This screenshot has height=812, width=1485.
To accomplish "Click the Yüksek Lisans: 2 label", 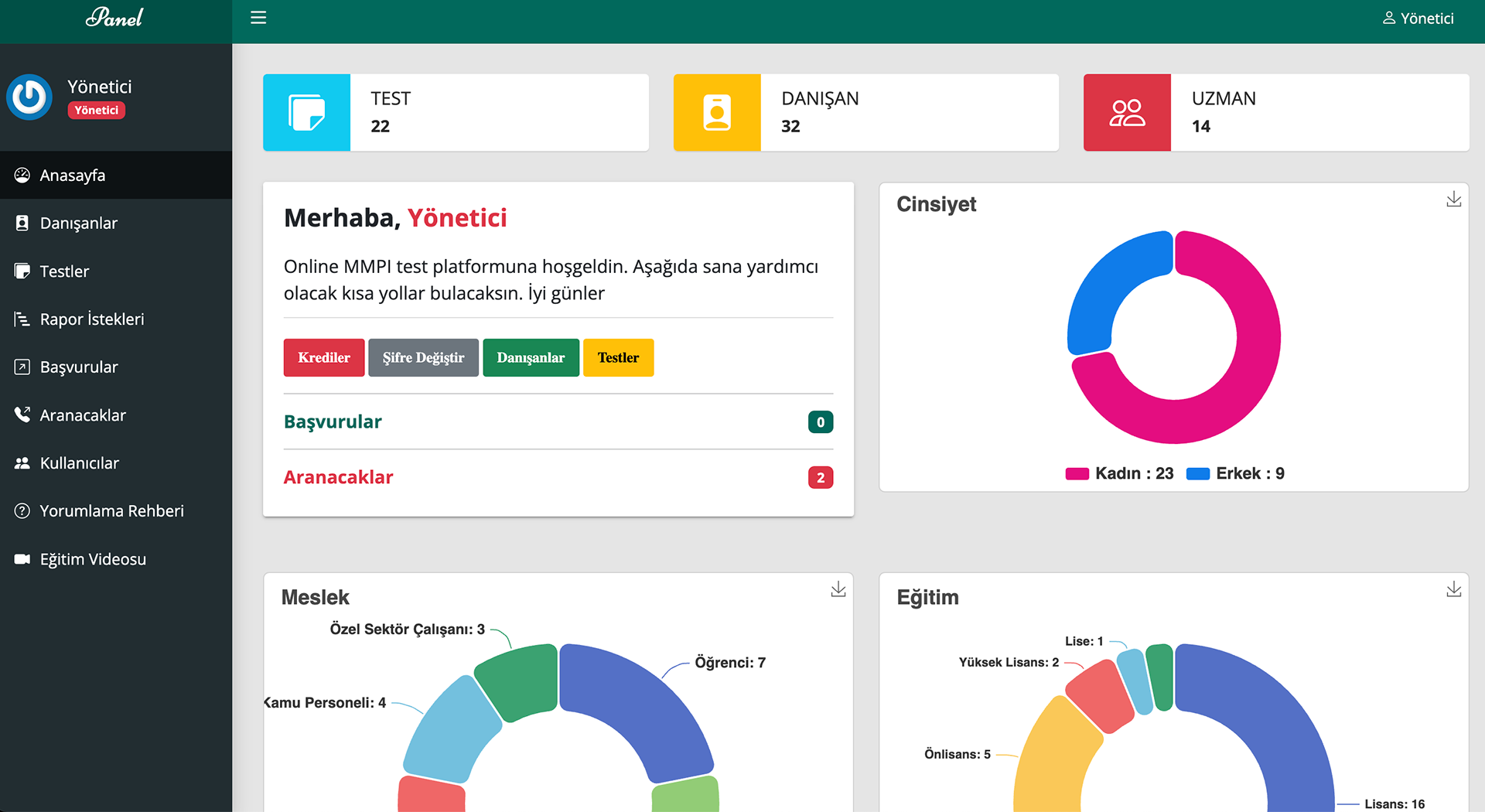I will (x=1009, y=662).
